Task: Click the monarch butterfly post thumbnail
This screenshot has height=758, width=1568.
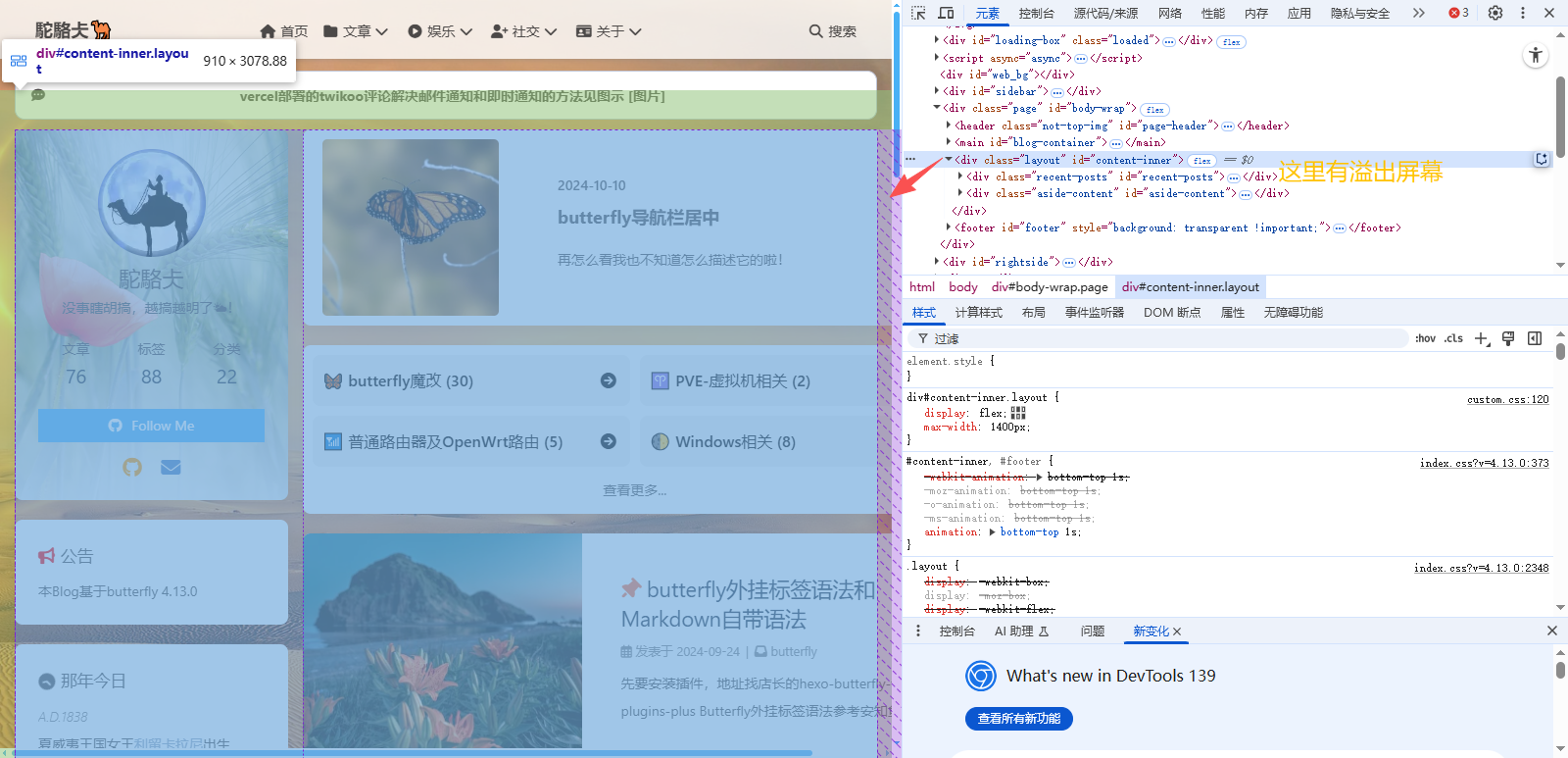Action: tap(411, 227)
